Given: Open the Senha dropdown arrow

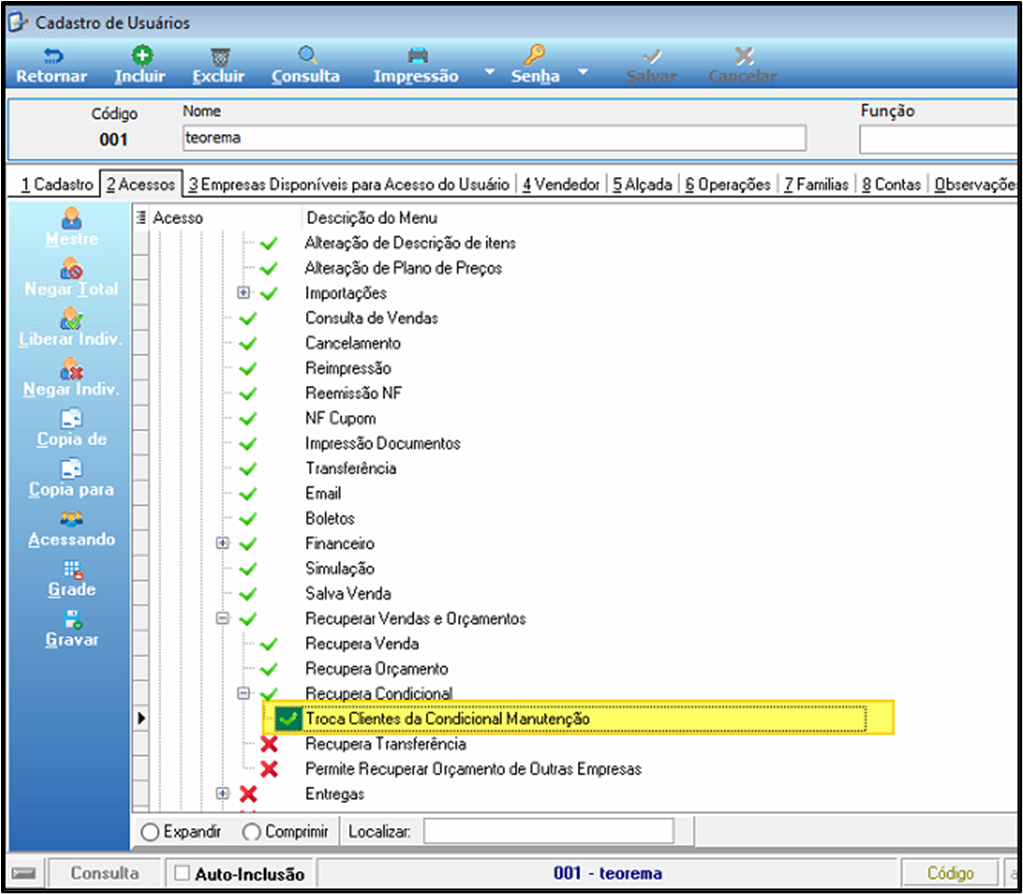Looking at the screenshot, I should [583, 72].
